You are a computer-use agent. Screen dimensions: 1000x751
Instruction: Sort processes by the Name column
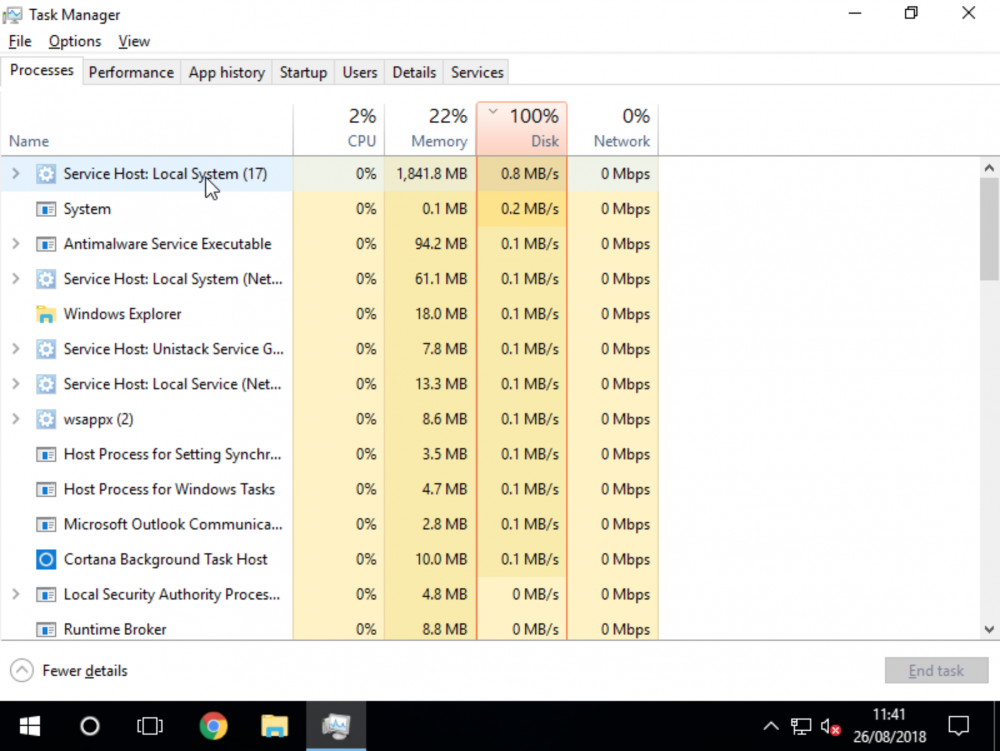tap(147, 129)
